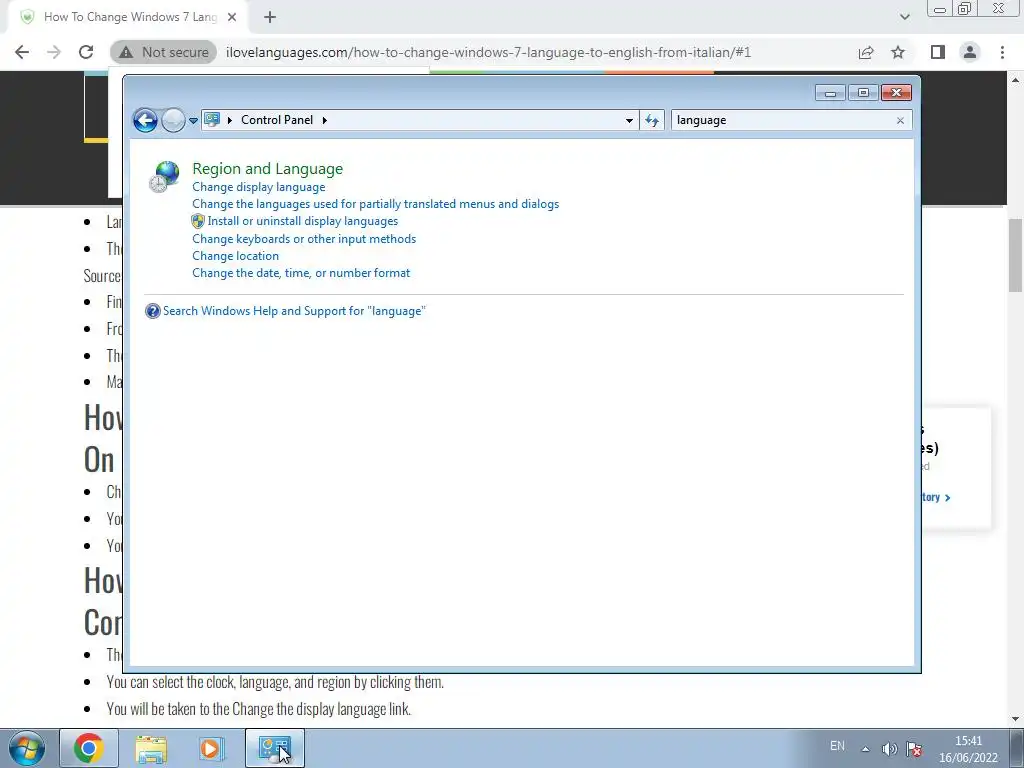Open Region and Language globe icon
This screenshot has width=1024, height=768.
(164, 177)
